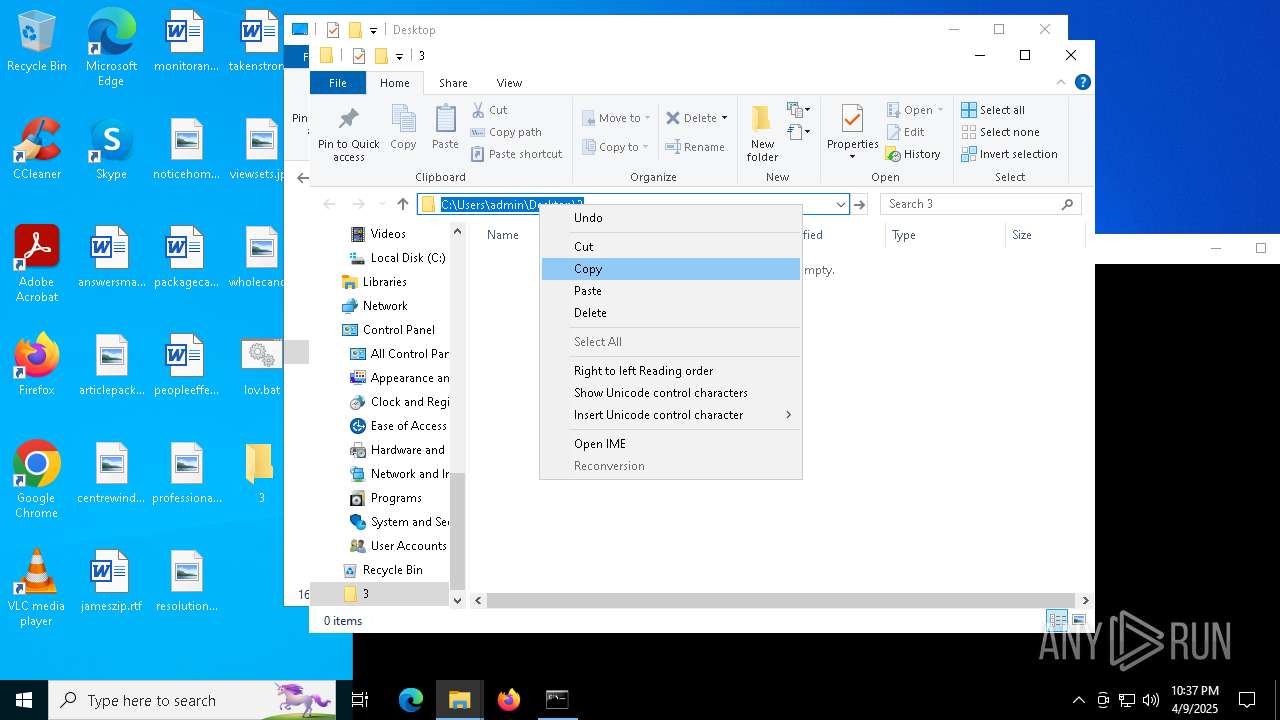The width and height of the screenshot is (1280, 720).
Task: Select lov.bat file on desktop
Action: pyautogui.click(x=262, y=367)
